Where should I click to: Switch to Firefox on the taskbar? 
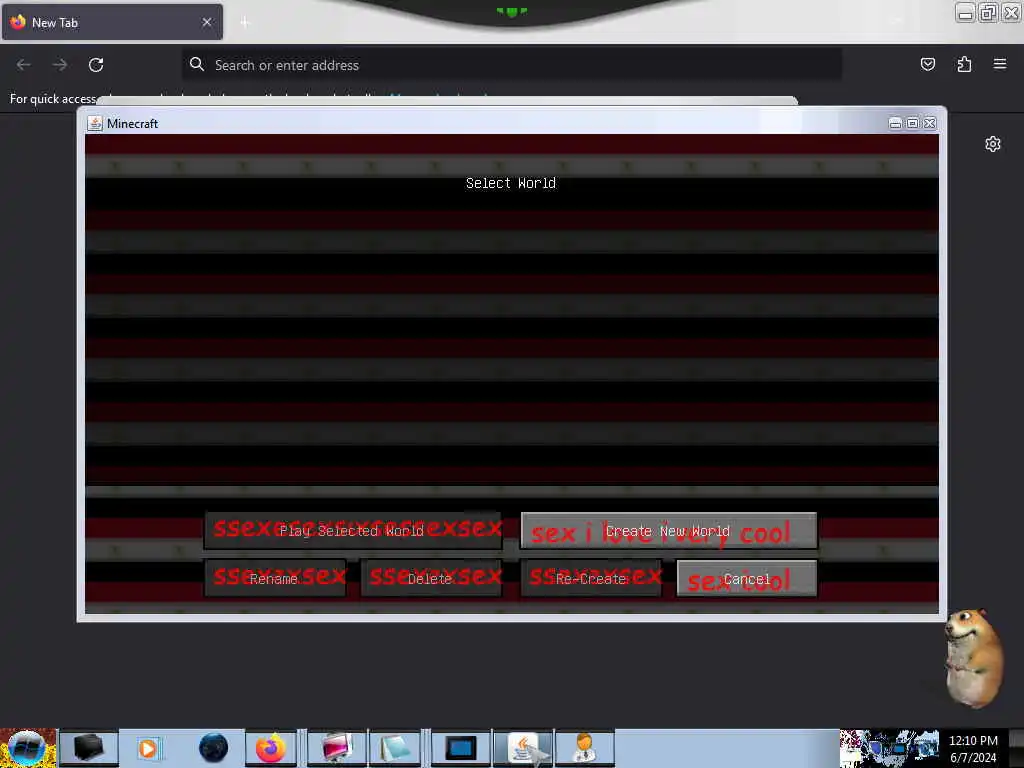(270, 748)
